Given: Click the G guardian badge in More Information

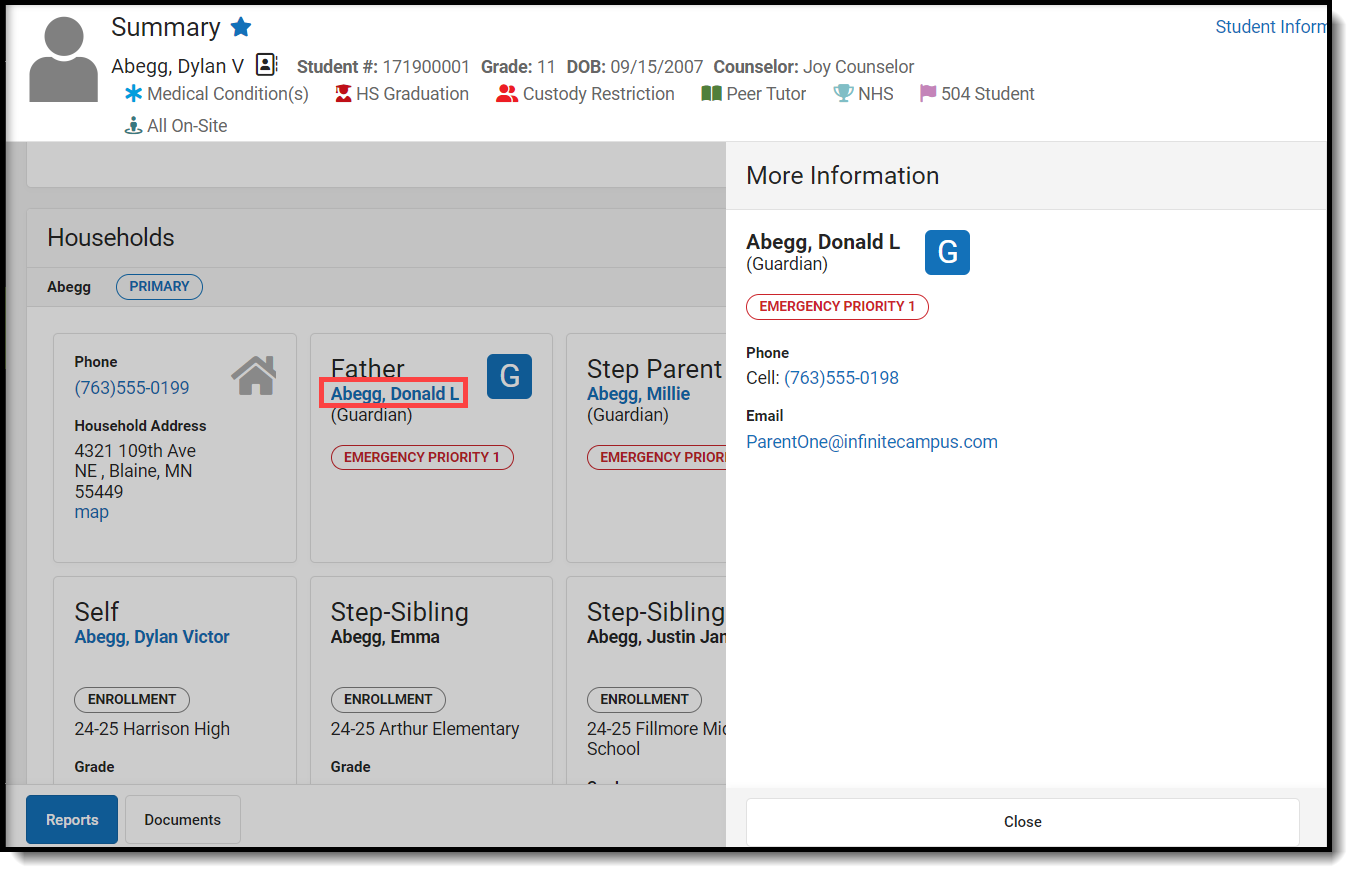Looking at the screenshot, I should click(x=947, y=252).
